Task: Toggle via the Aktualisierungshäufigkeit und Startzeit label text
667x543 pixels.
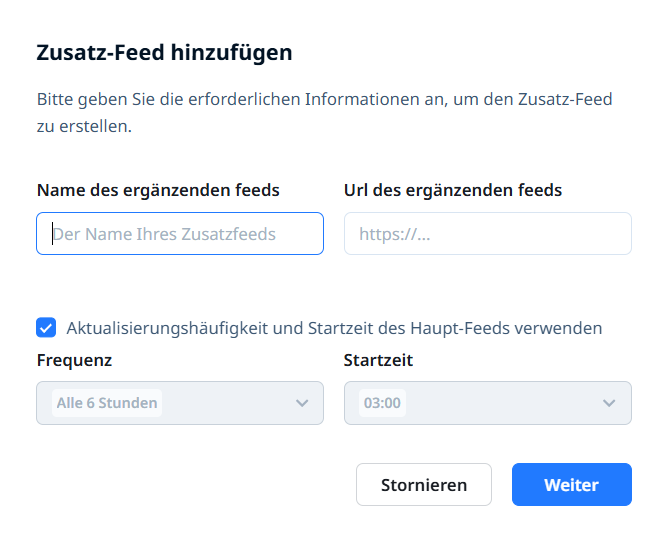Action: pyautogui.click(x=334, y=328)
